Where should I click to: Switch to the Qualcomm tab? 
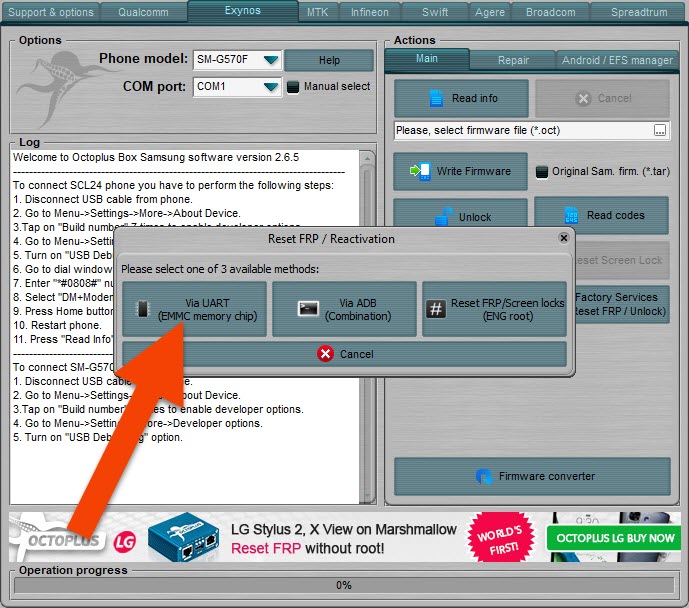coord(143,12)
